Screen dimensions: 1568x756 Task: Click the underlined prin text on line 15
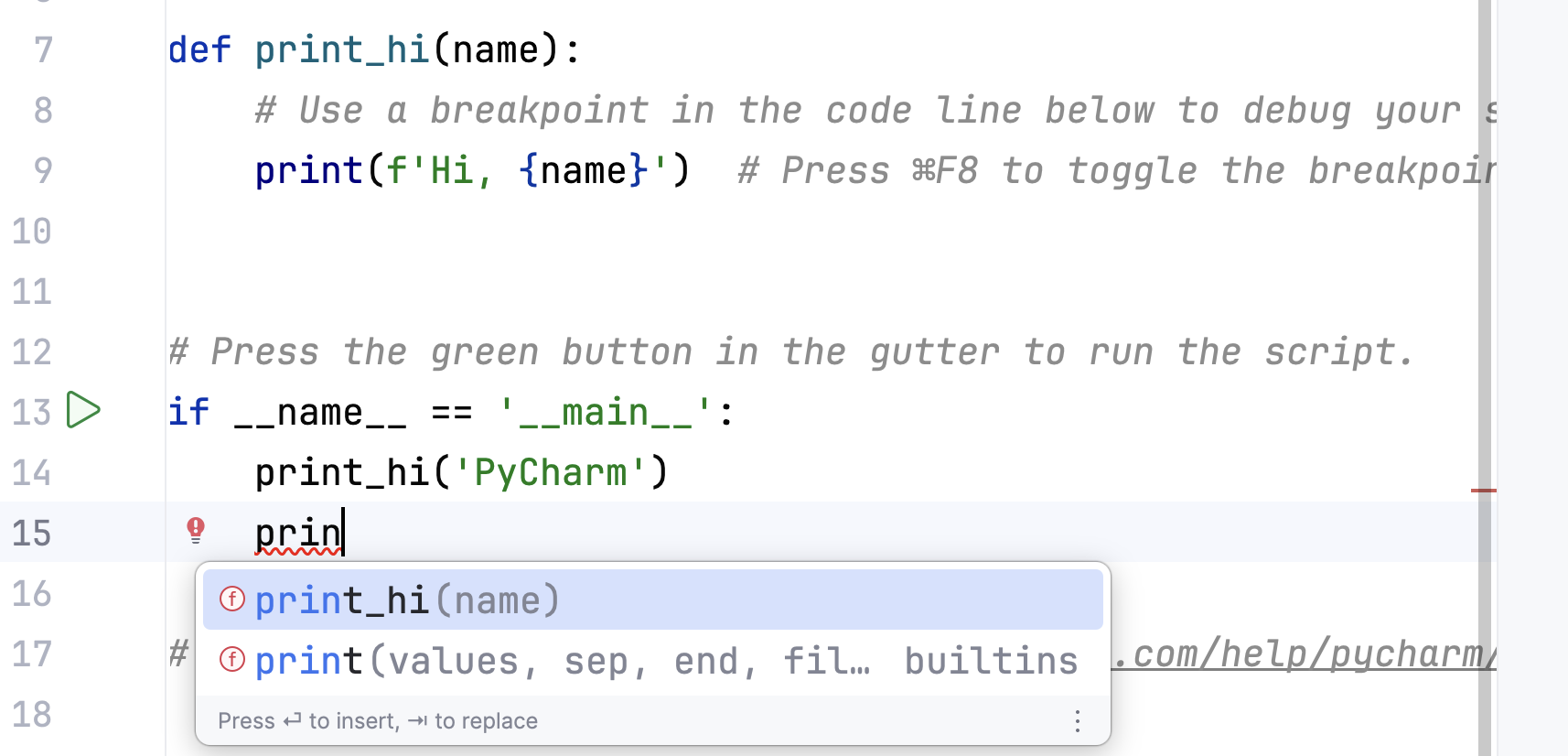(297, 533)
